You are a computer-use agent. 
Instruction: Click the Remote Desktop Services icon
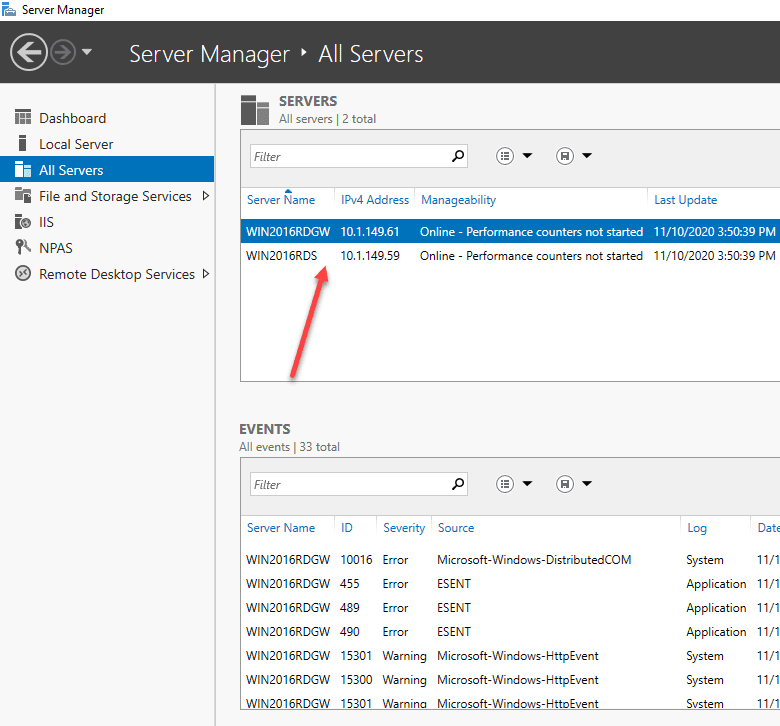(x=22, y=274)
